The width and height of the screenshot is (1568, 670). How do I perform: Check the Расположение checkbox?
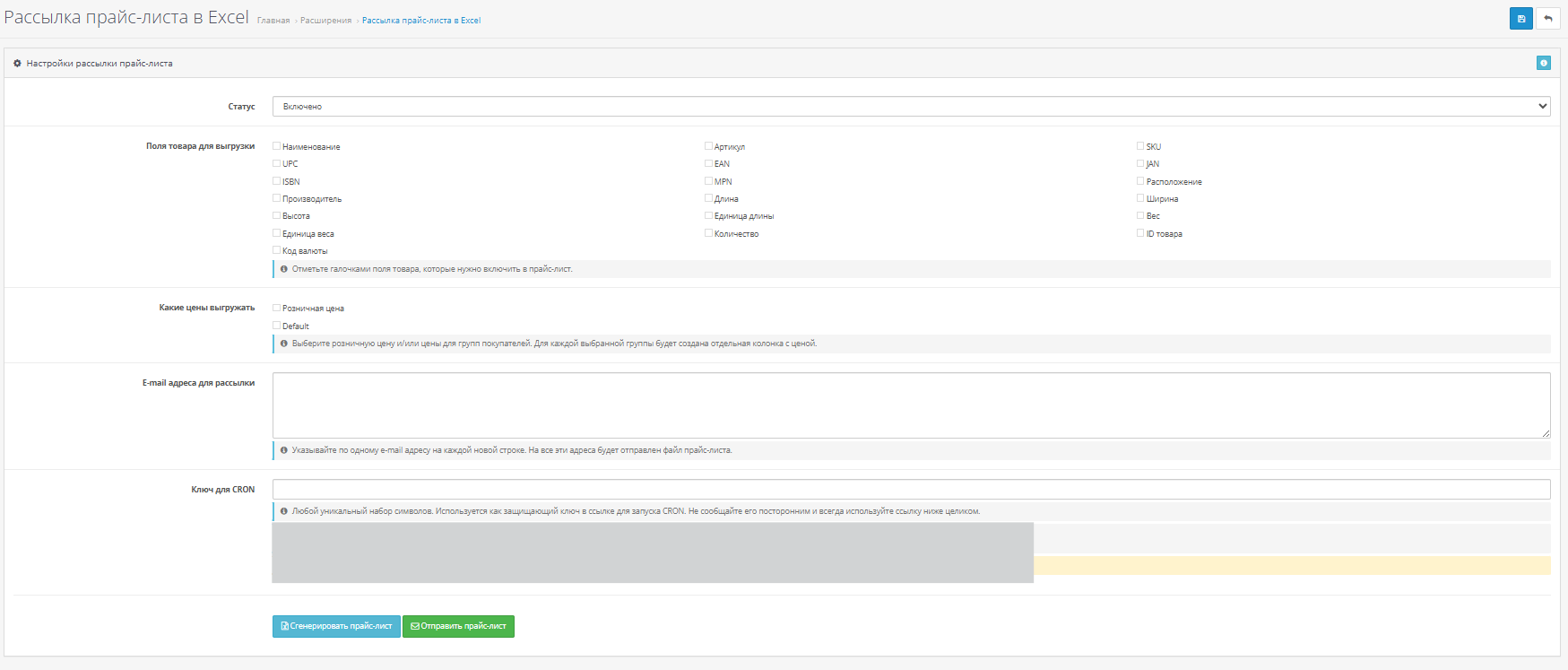click(1140, 181)
